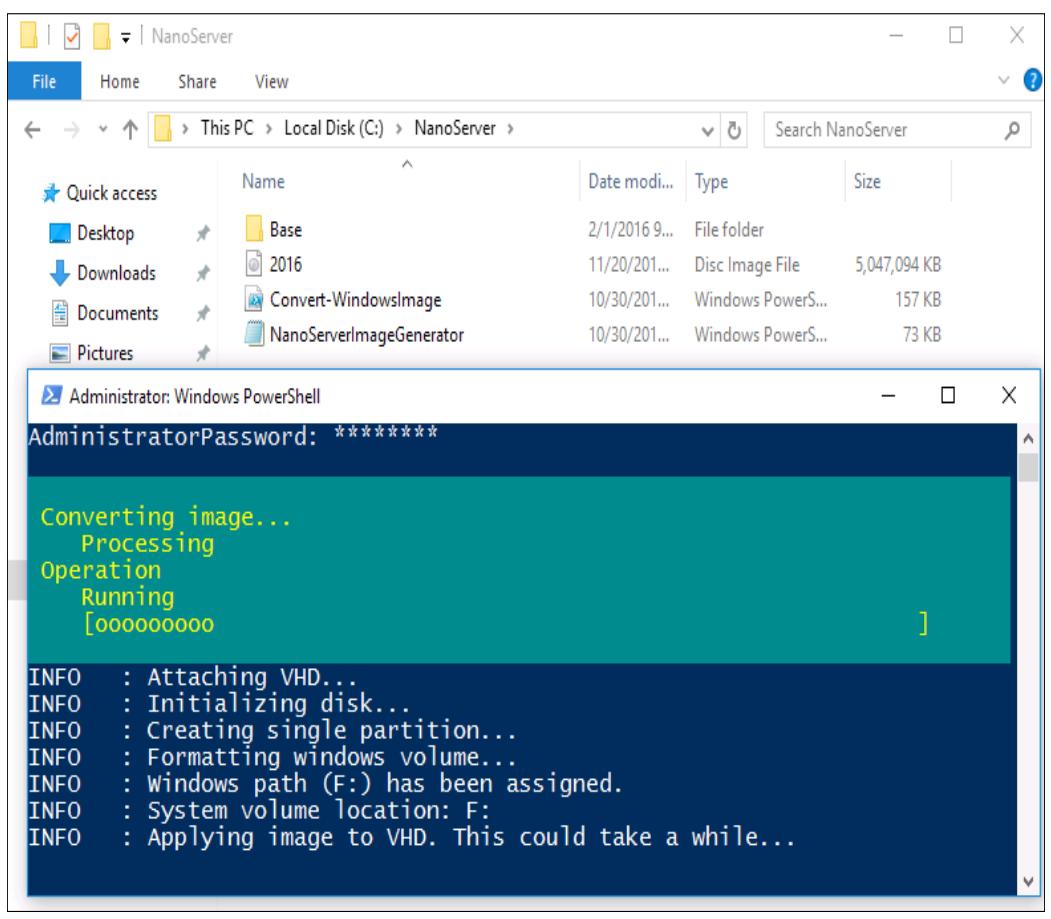Select the 2016 disc image file icon

(x=254, y=263)
